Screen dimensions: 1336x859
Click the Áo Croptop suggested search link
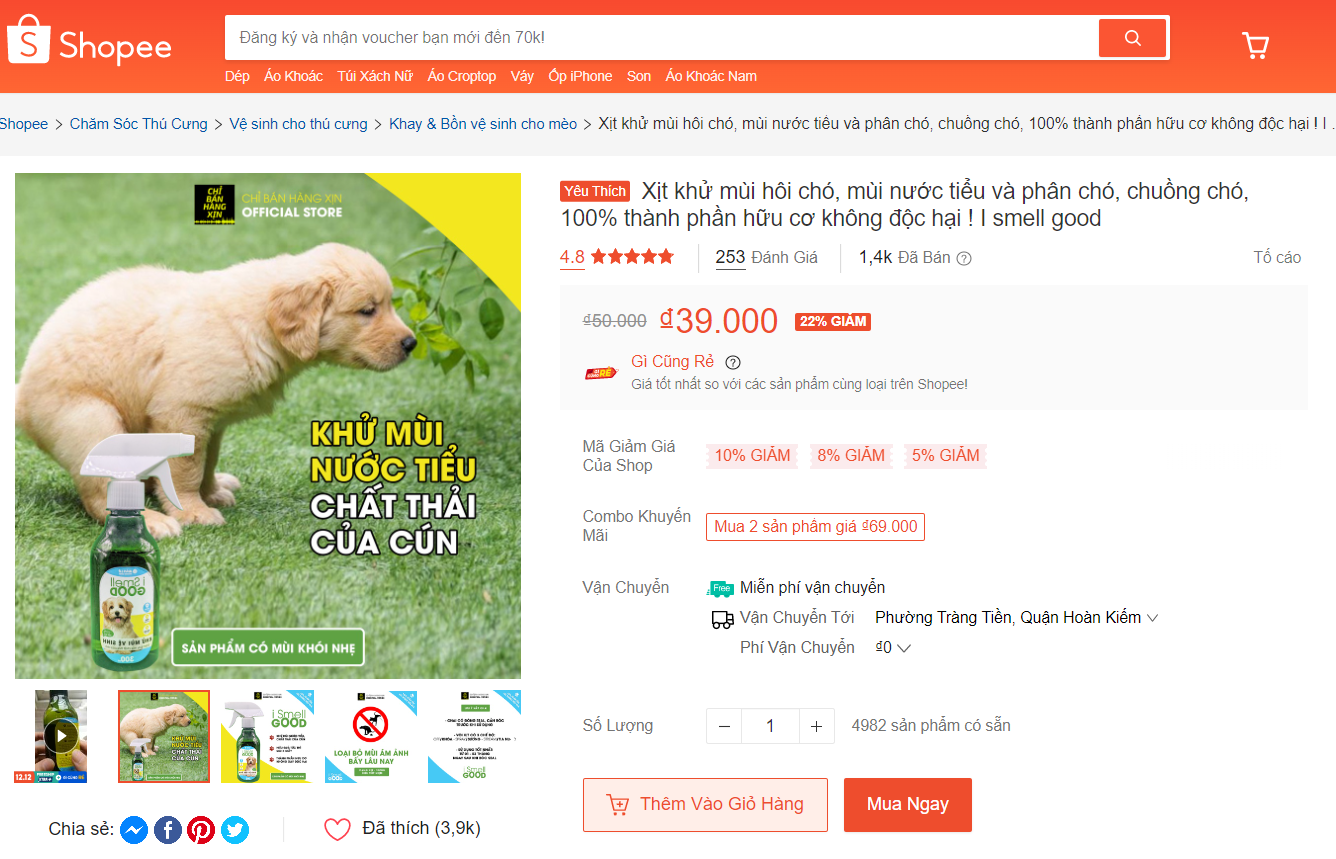click(x=462, y=76)
